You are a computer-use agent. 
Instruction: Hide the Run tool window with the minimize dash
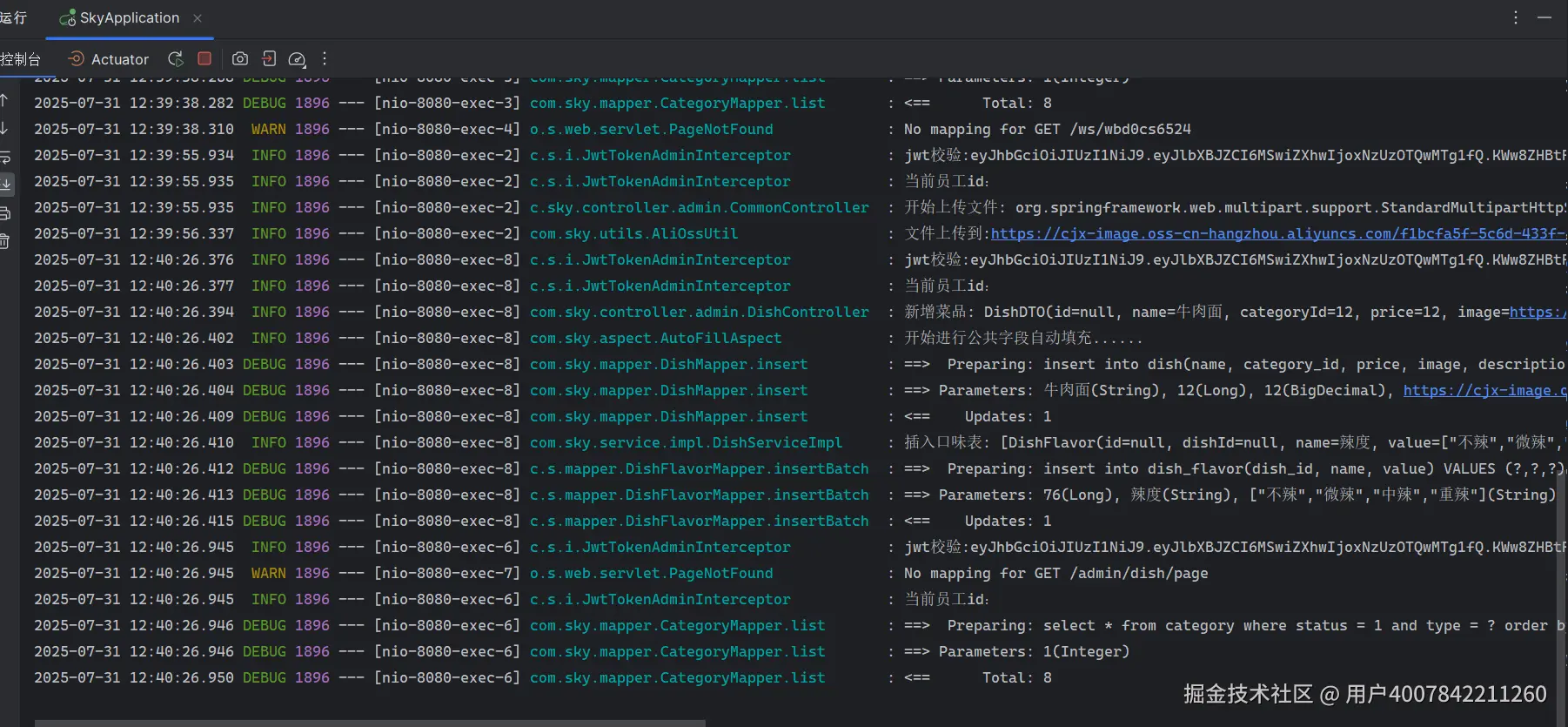1545,17
